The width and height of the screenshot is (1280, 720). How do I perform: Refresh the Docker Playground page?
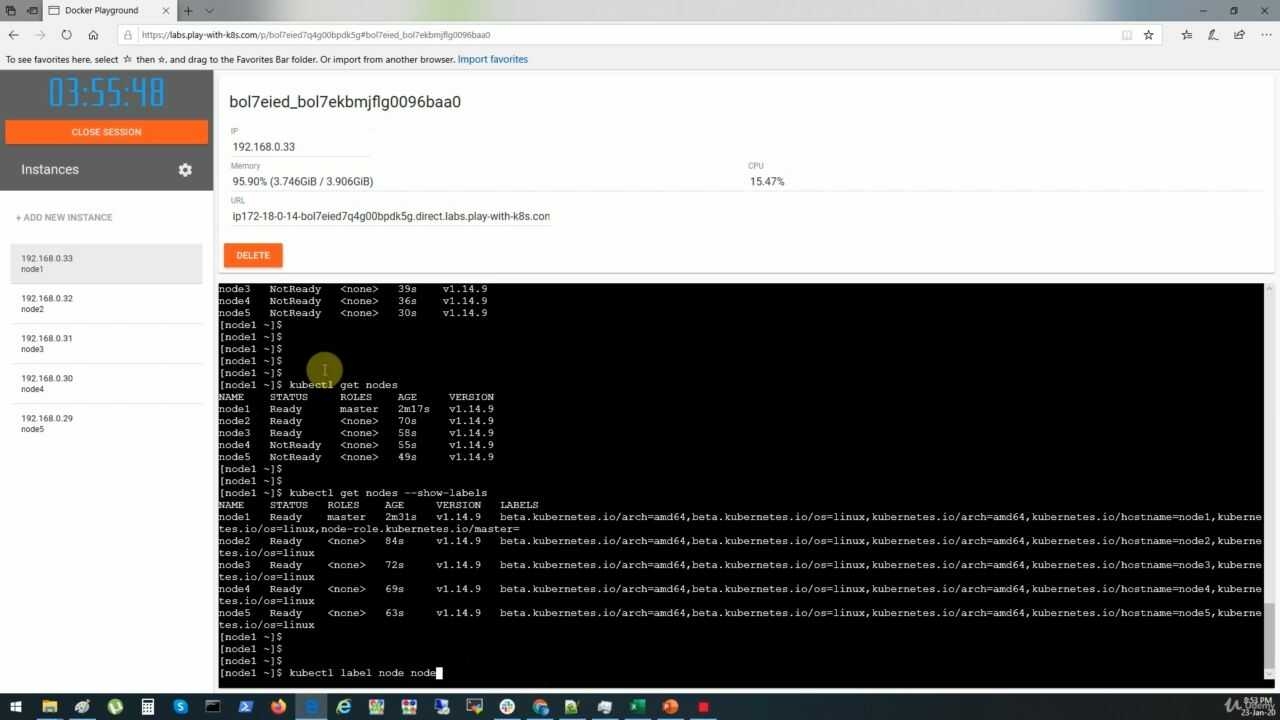[x=66, y=34]
